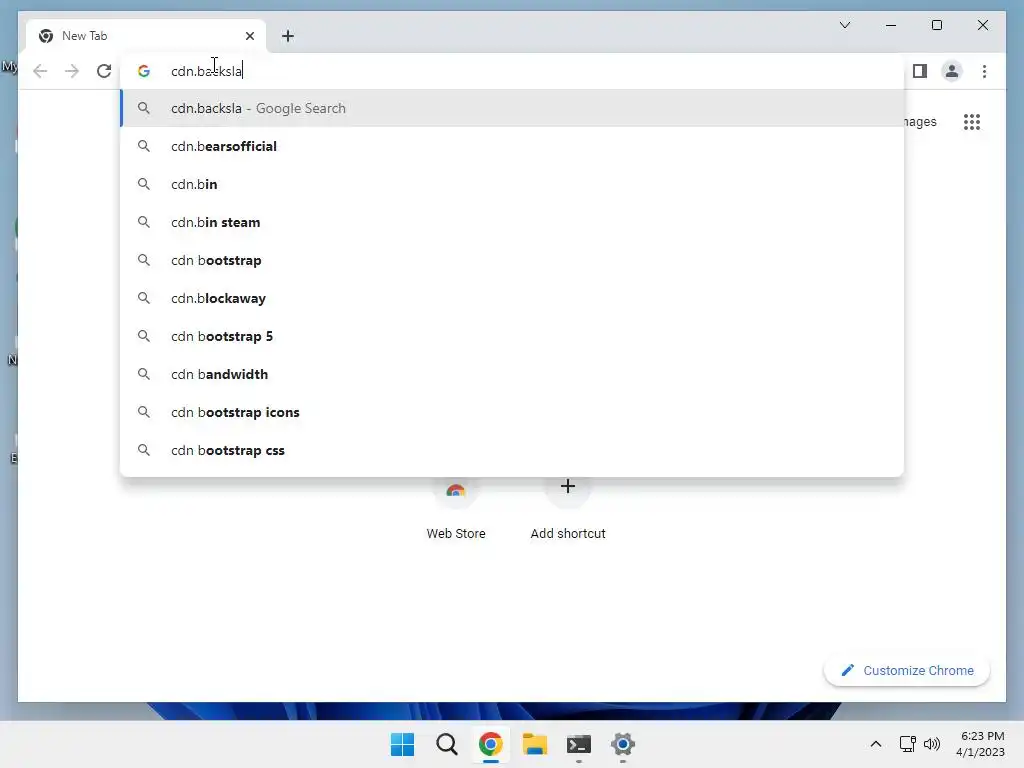
Task: Pick the 'cdn bootstrap' suggestion
Action: pos(512,260)
